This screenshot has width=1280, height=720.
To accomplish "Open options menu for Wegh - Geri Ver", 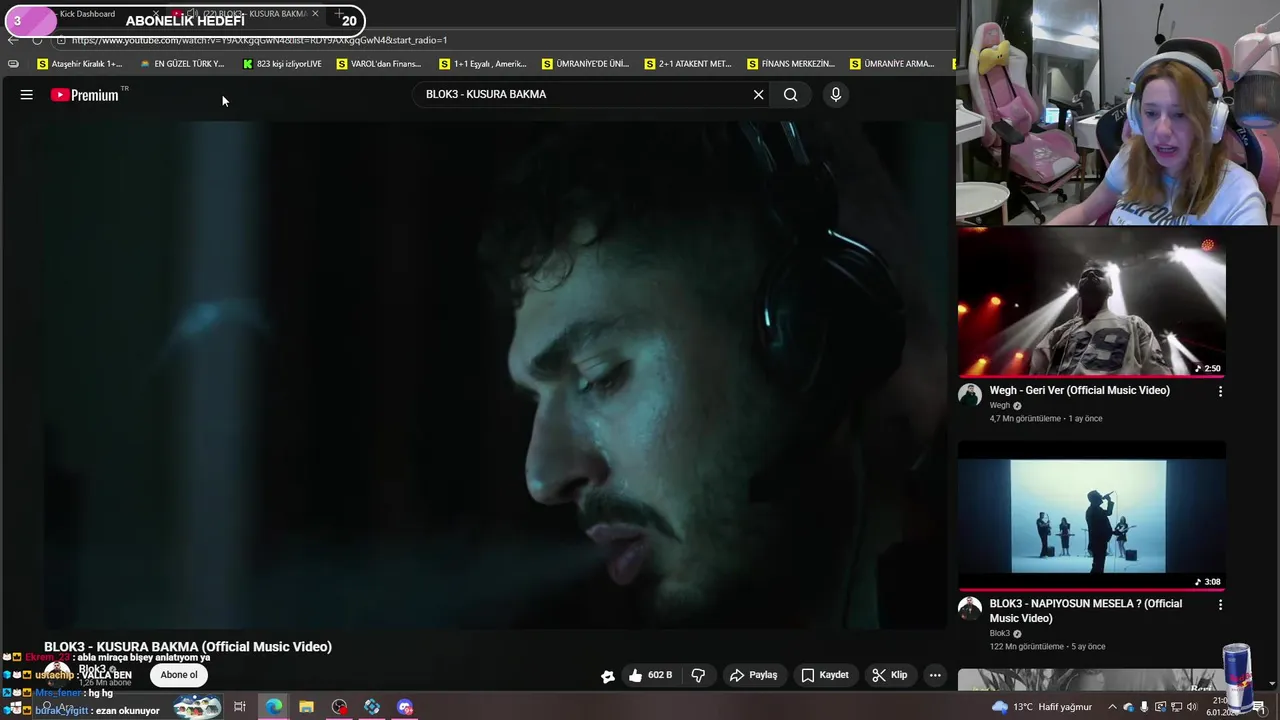I will pyautogui.click(x=1220, y=392).
